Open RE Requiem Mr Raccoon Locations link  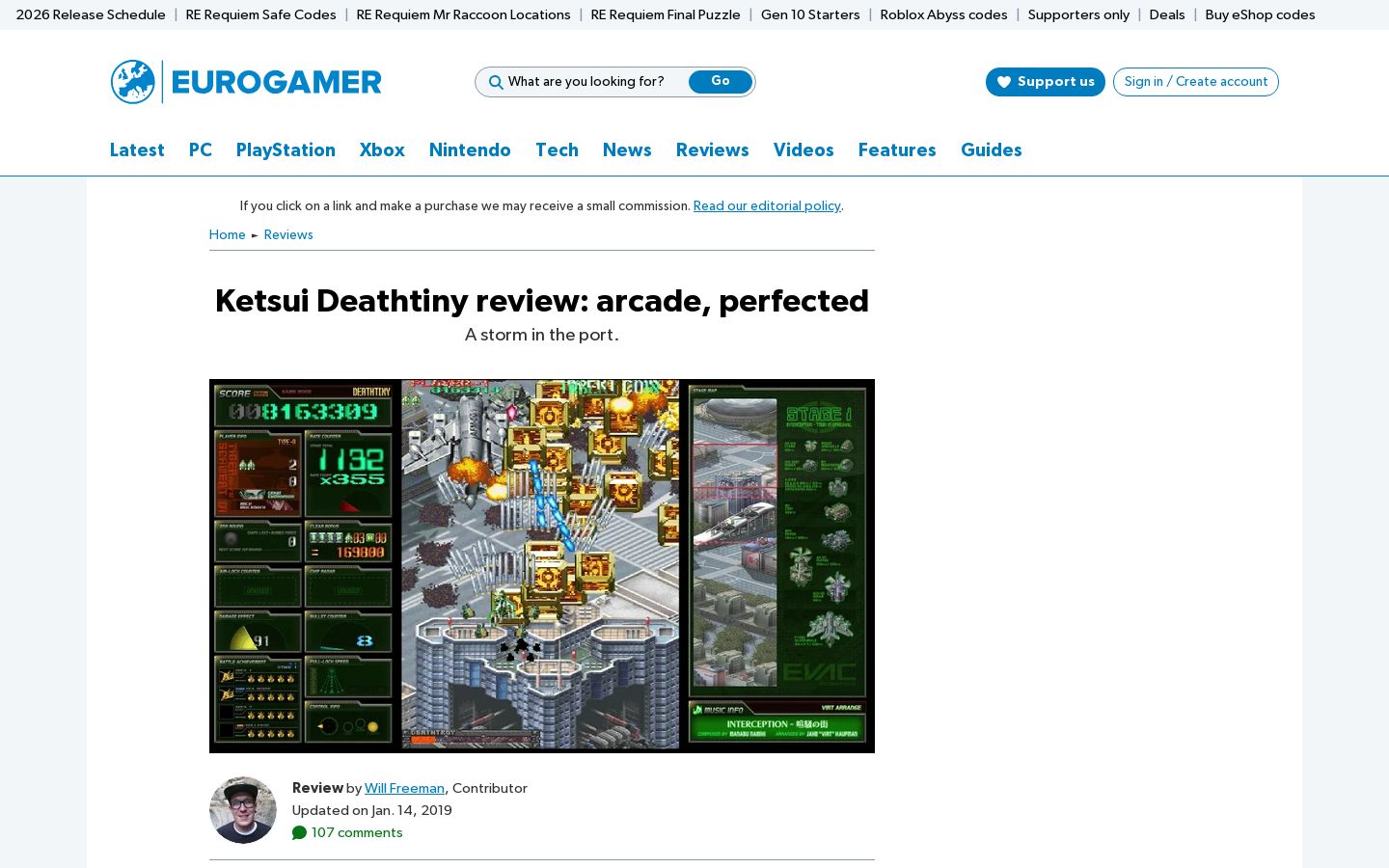[463, 14]
